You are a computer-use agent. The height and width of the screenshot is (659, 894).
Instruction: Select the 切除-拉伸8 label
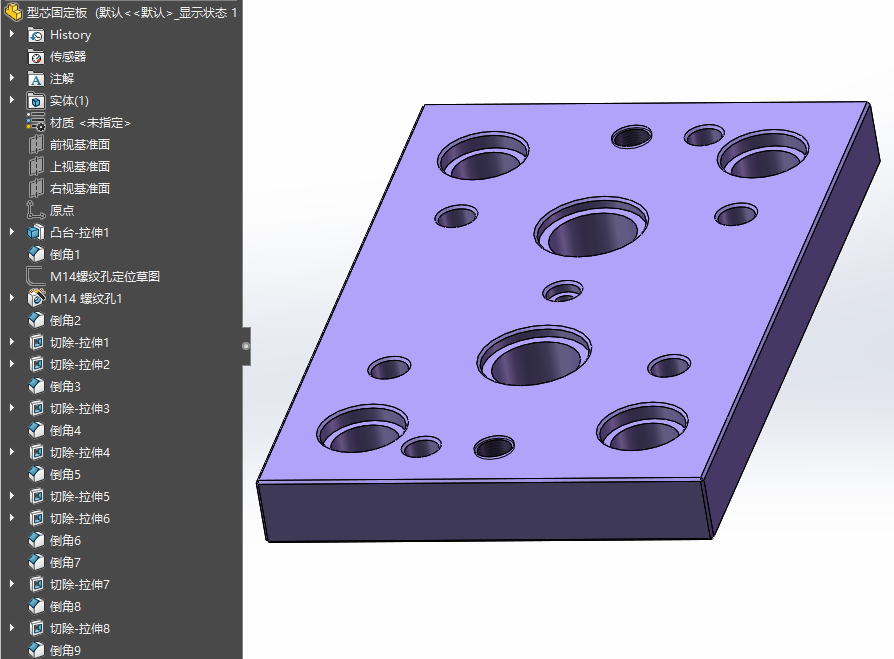coord(80,629)
